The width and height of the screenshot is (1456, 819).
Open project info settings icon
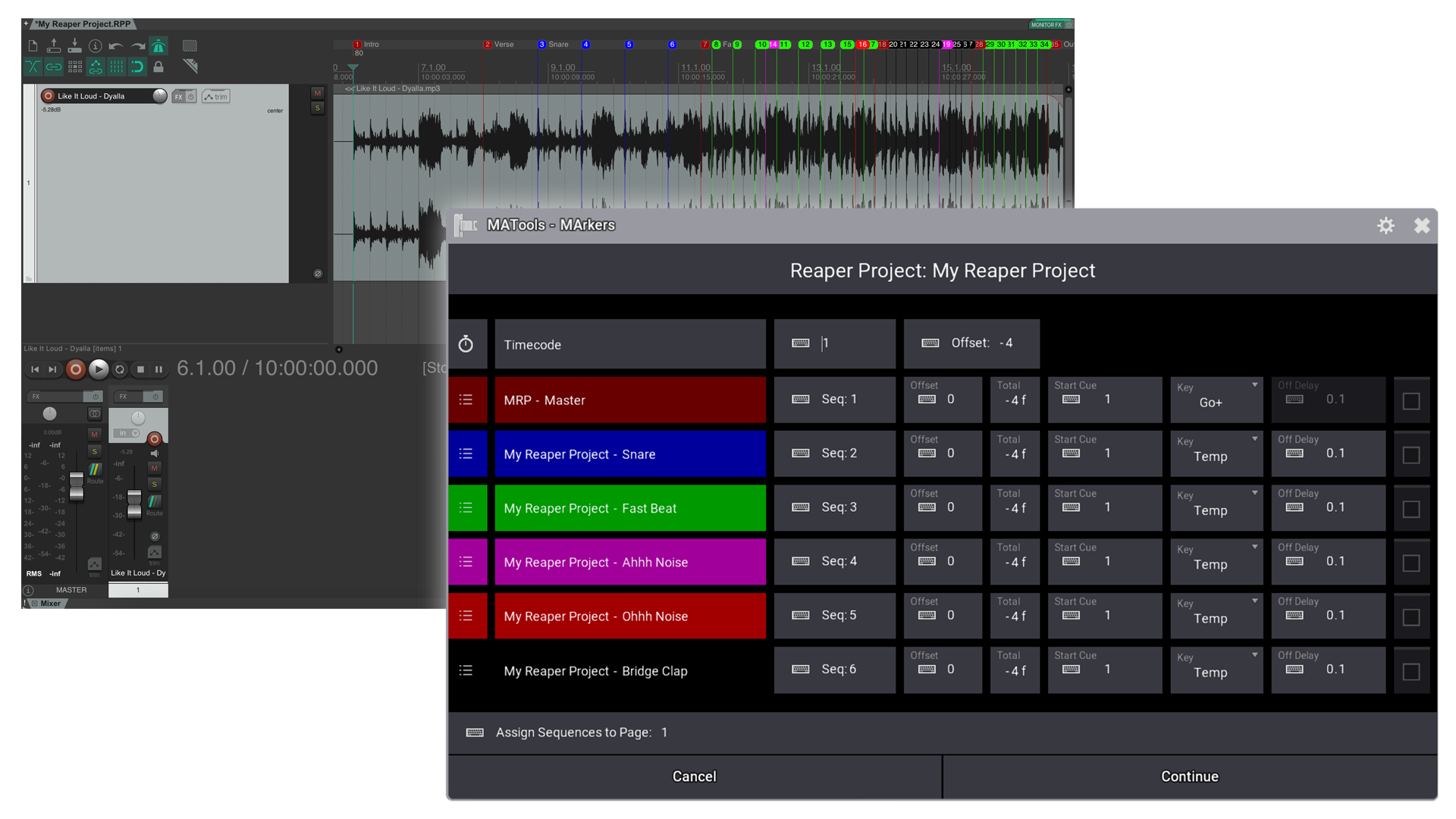tap(96, 46)
